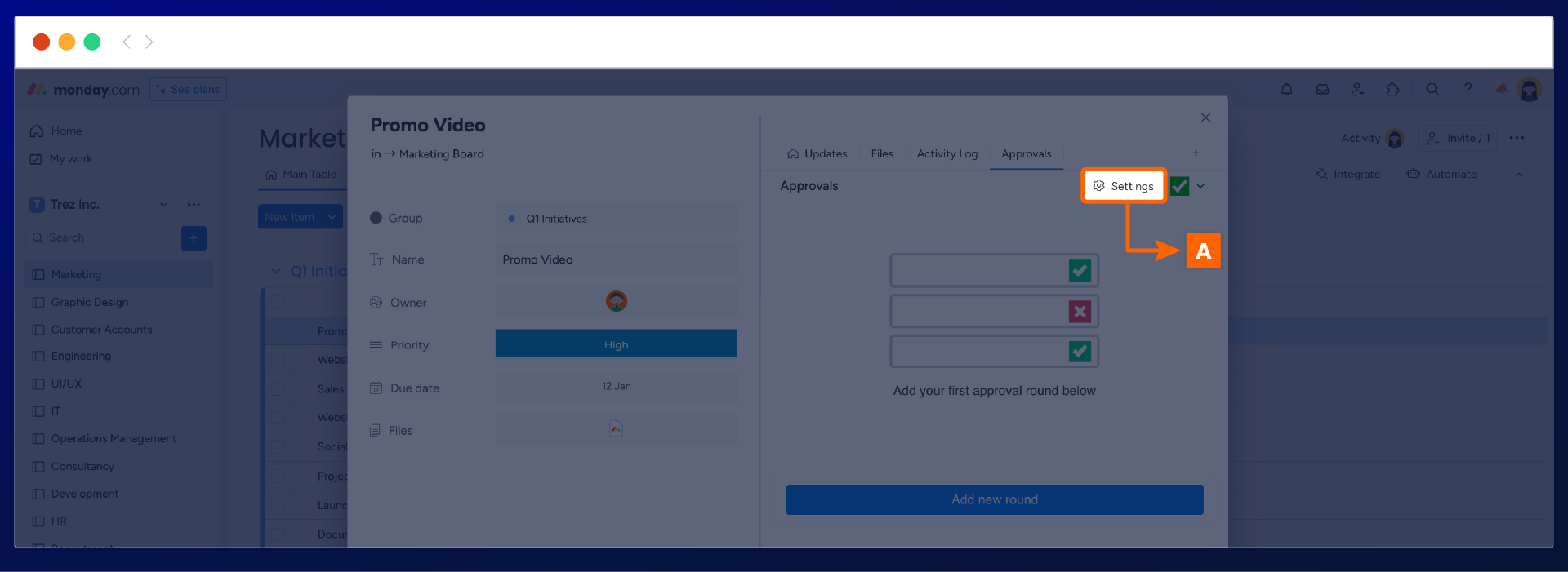
Task: Click the file thumbnail in Files field
Action: click(616, 429)
